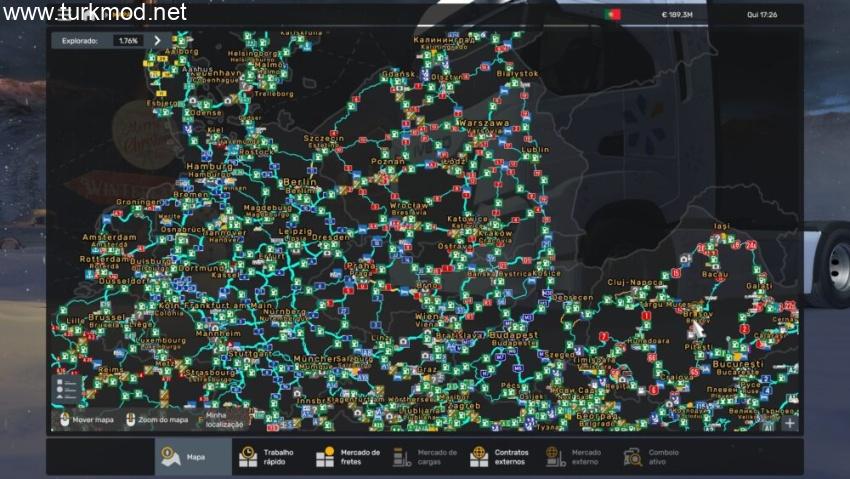Toggle the square-icon row in map legend

pyautogui.click(x=67, y=382)
